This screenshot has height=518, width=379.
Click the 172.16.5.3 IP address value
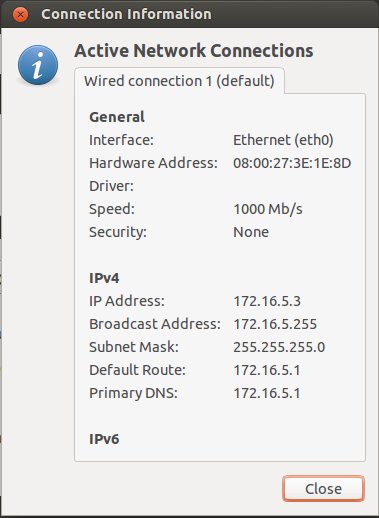pos(267,301)
